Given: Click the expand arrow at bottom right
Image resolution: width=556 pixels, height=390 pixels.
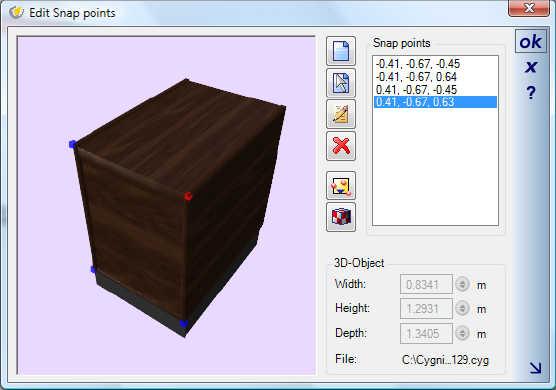Looking at the screenshot, I should coord(535,368).
